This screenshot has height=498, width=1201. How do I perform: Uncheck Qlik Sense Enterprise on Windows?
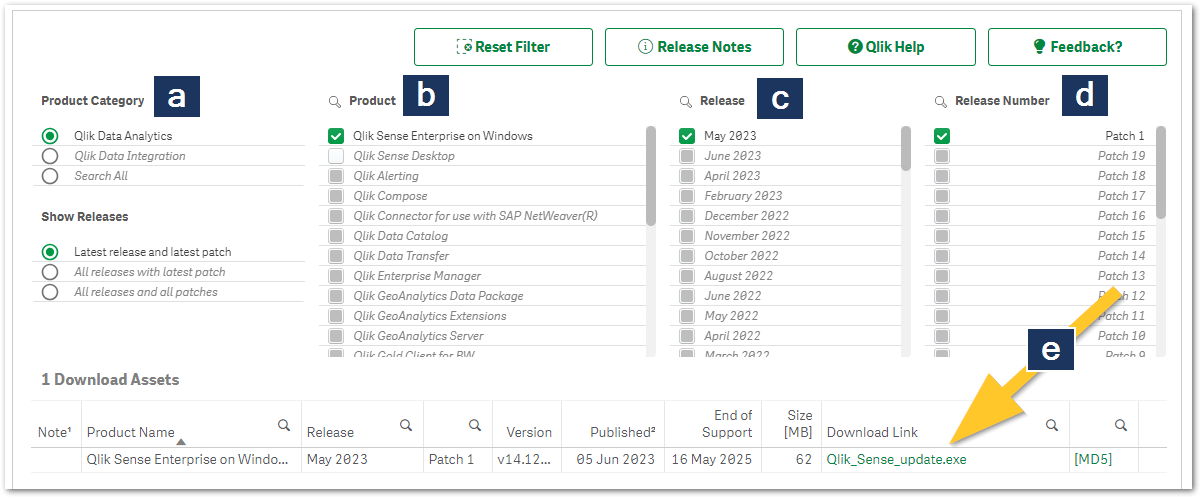336,136
